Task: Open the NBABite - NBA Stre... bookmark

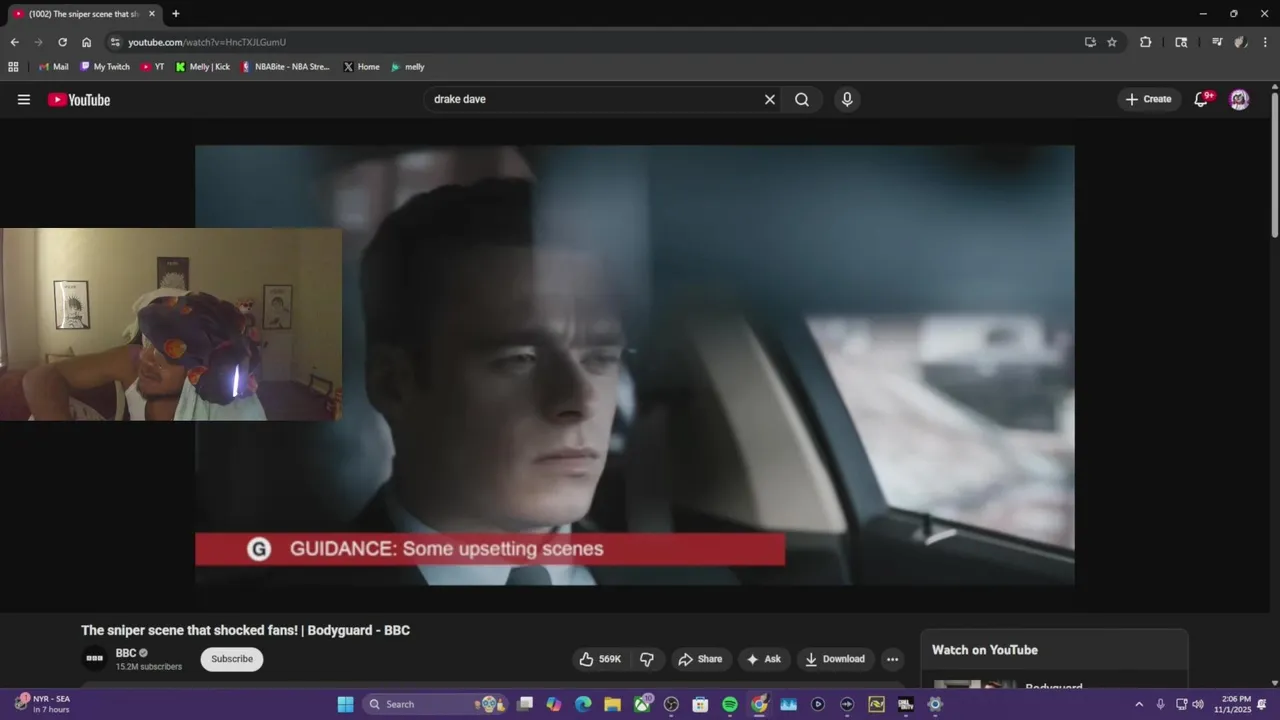Action: (x=285, y=67)
